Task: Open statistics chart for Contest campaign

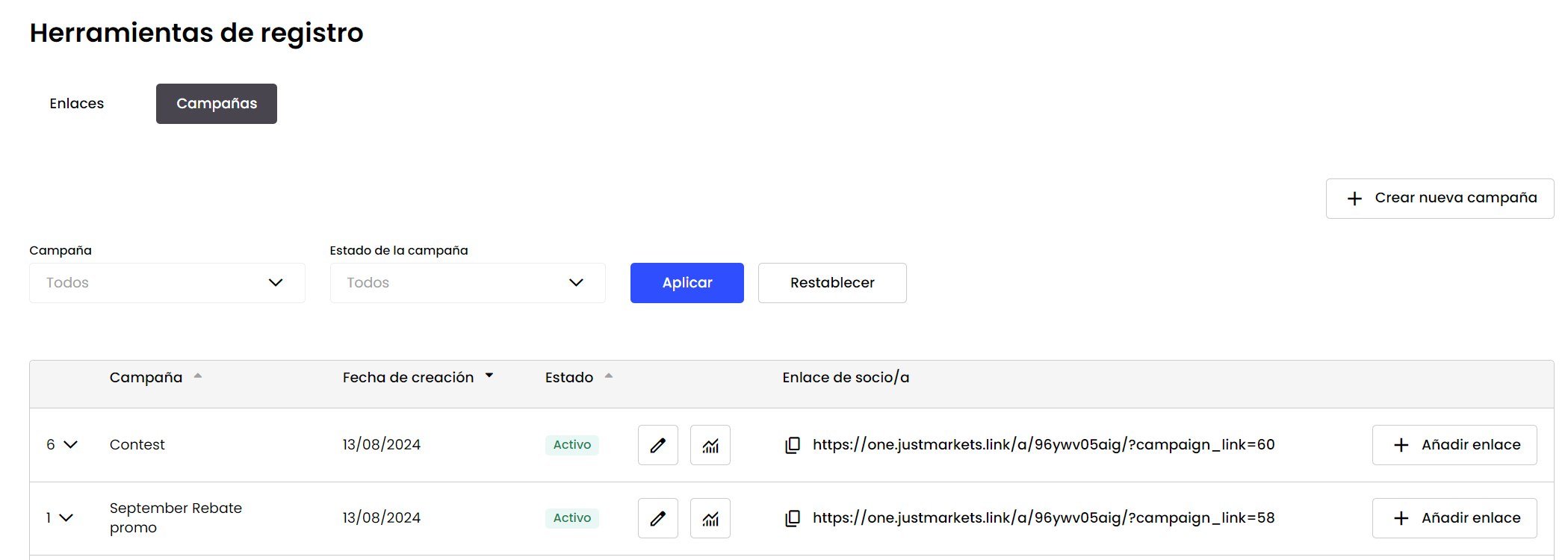Action: tap(710, 445)
